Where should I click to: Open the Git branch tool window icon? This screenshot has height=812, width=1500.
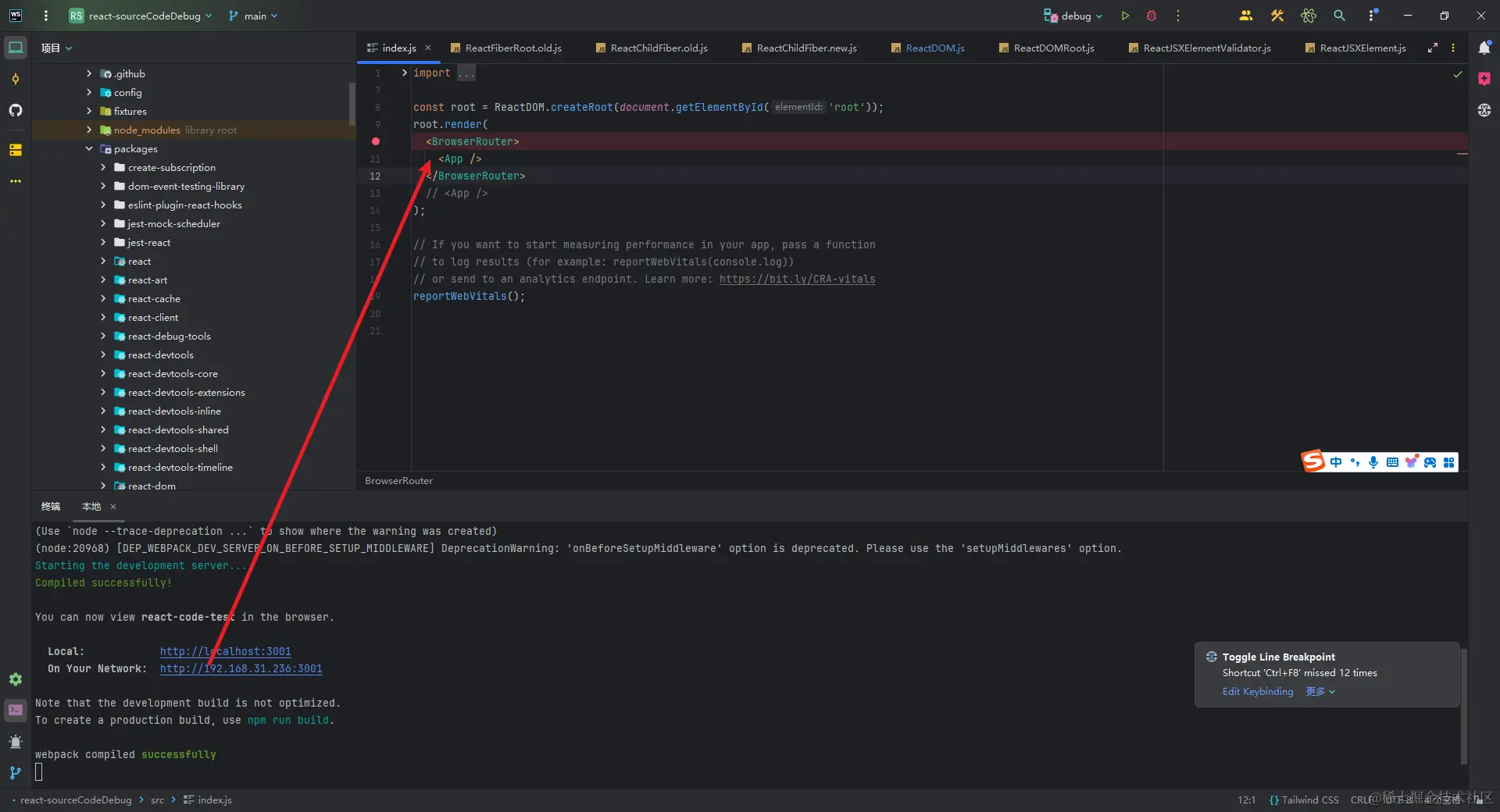[16, 773]
